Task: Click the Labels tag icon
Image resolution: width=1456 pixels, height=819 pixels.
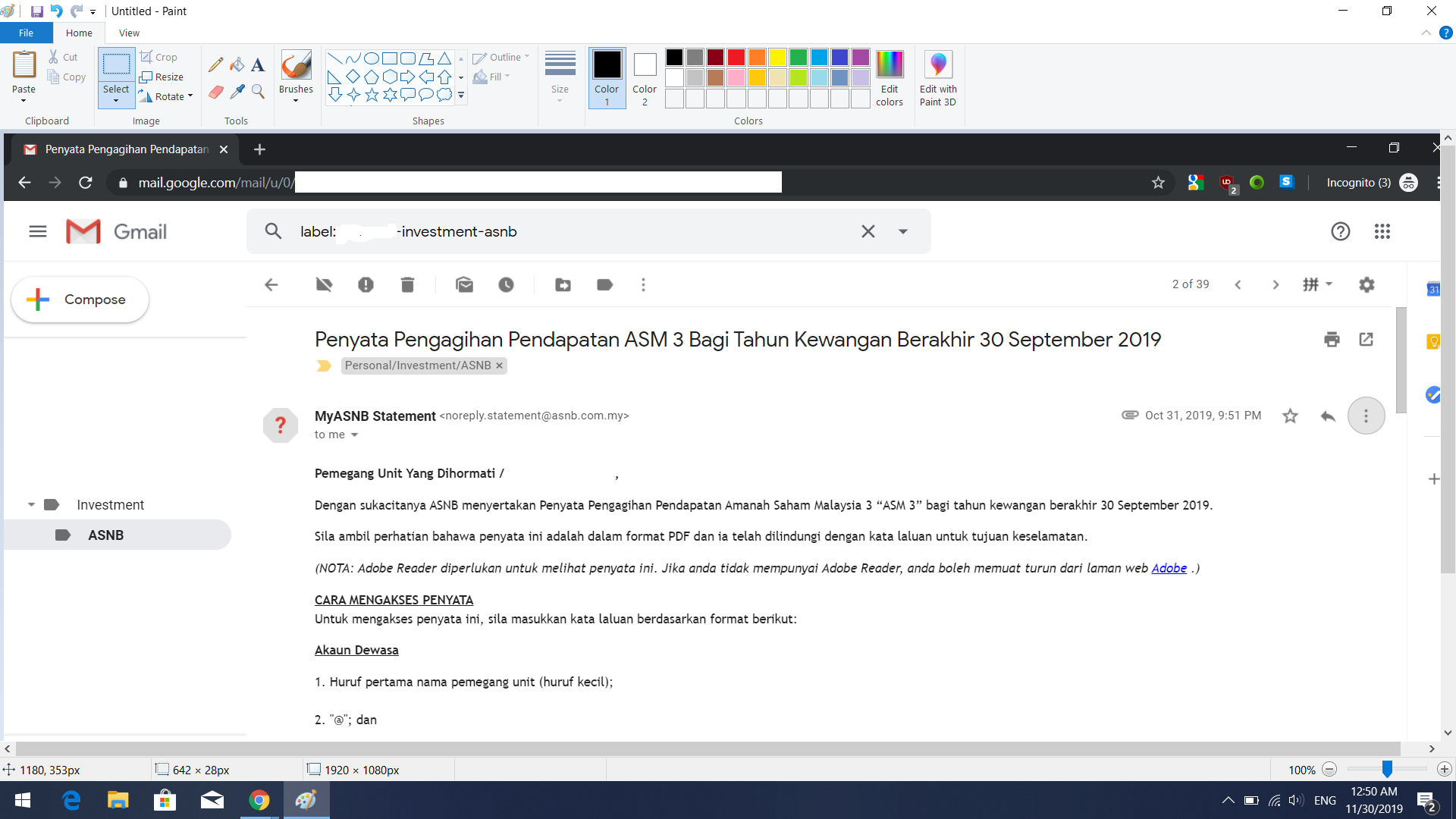Action: 604,285
